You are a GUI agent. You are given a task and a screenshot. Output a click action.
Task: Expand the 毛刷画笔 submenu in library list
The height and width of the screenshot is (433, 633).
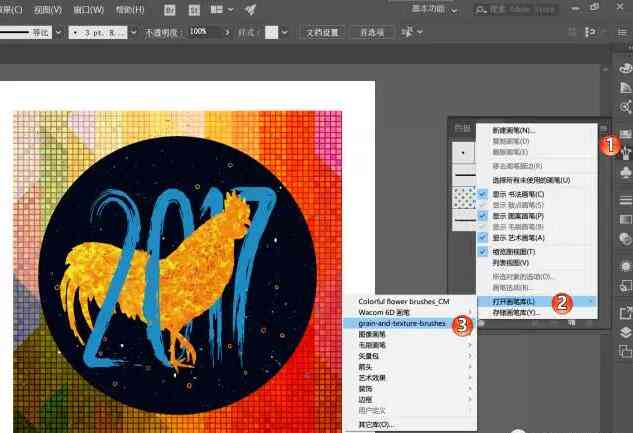pyautogui.click(x=470, y=345)
